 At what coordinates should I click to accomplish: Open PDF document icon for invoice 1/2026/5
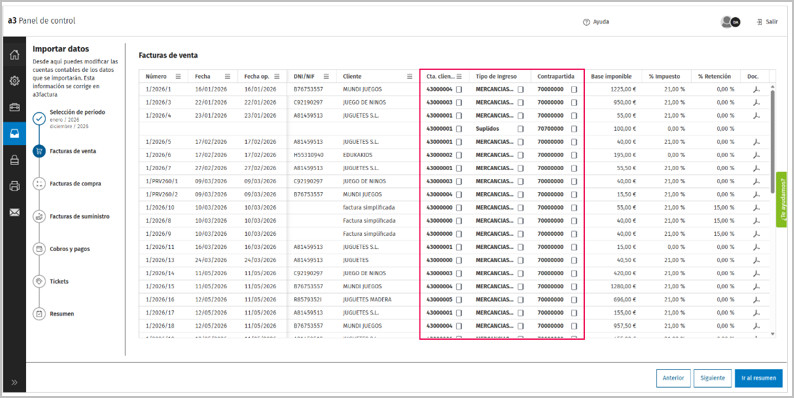(756, 142)
